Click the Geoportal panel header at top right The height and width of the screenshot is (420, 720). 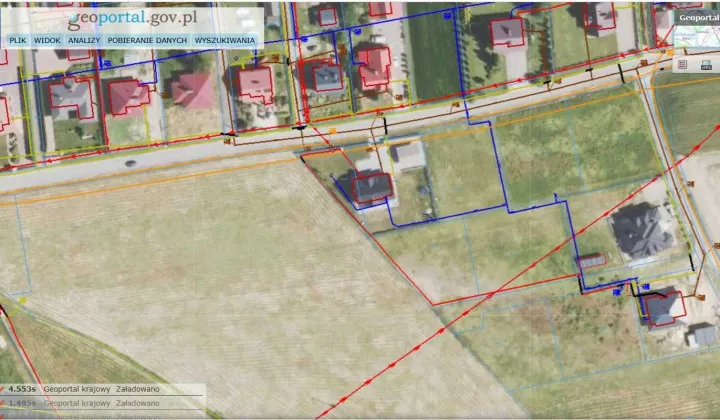[697, 17]
